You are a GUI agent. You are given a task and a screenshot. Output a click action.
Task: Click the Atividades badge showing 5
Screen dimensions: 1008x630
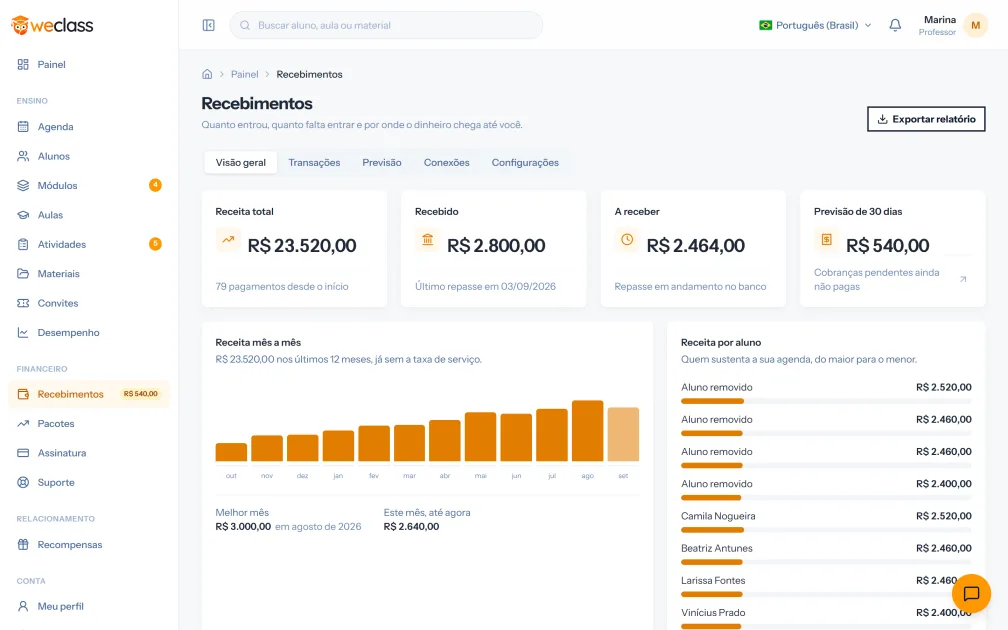155,244
